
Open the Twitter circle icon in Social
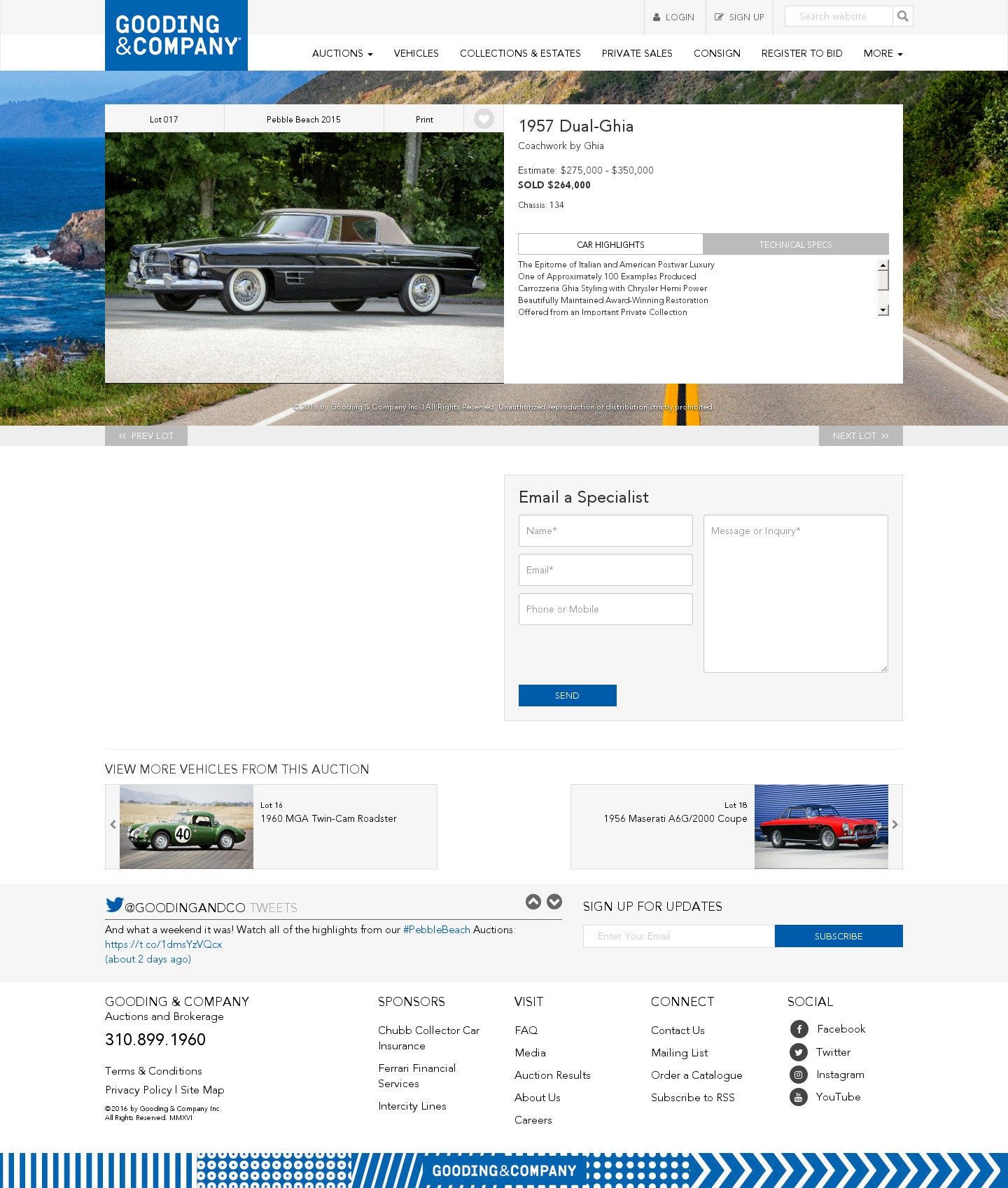[799, 1052]
